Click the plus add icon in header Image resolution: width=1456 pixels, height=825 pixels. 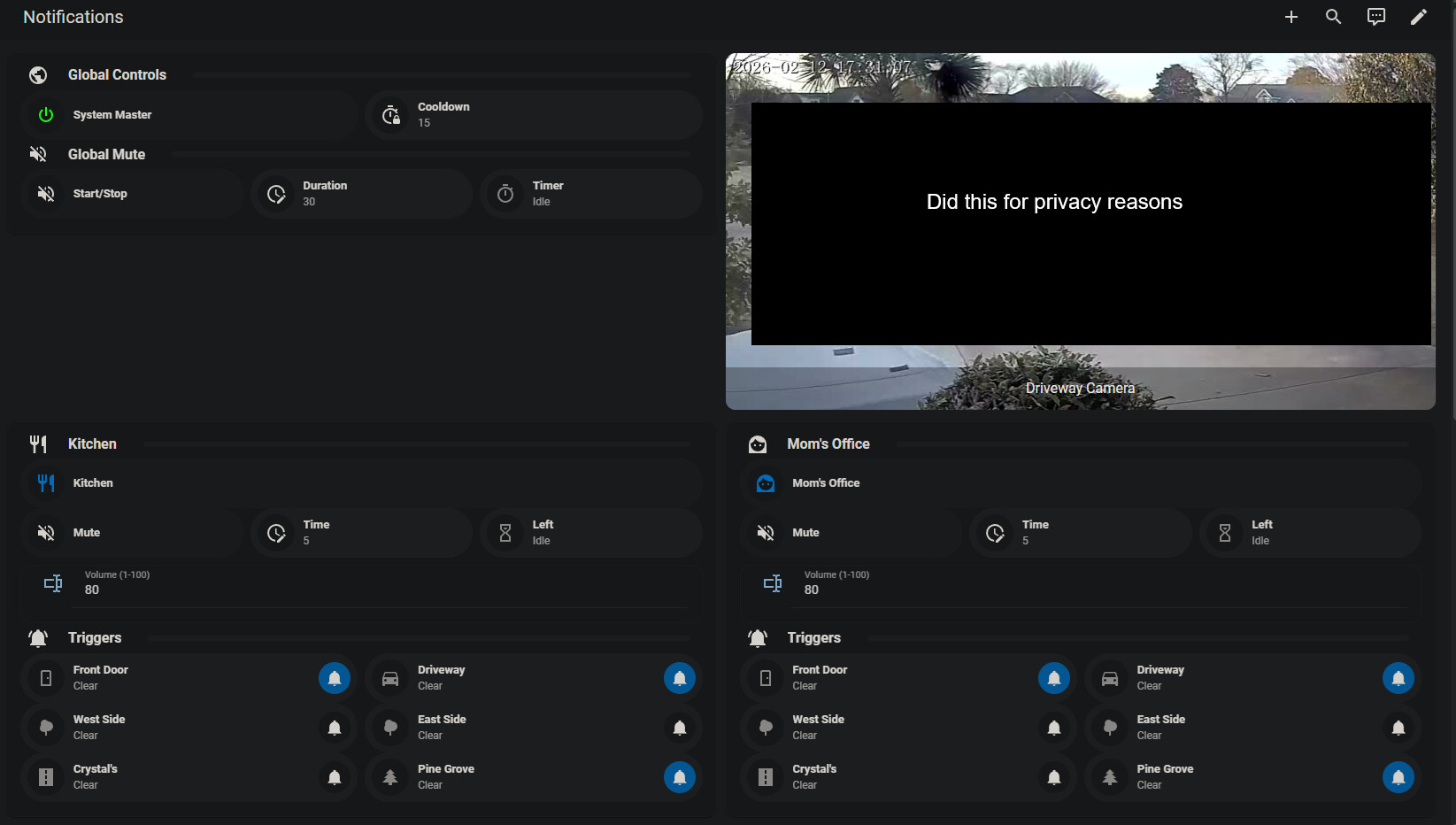pyautogui.click(x=1291, y=17)
